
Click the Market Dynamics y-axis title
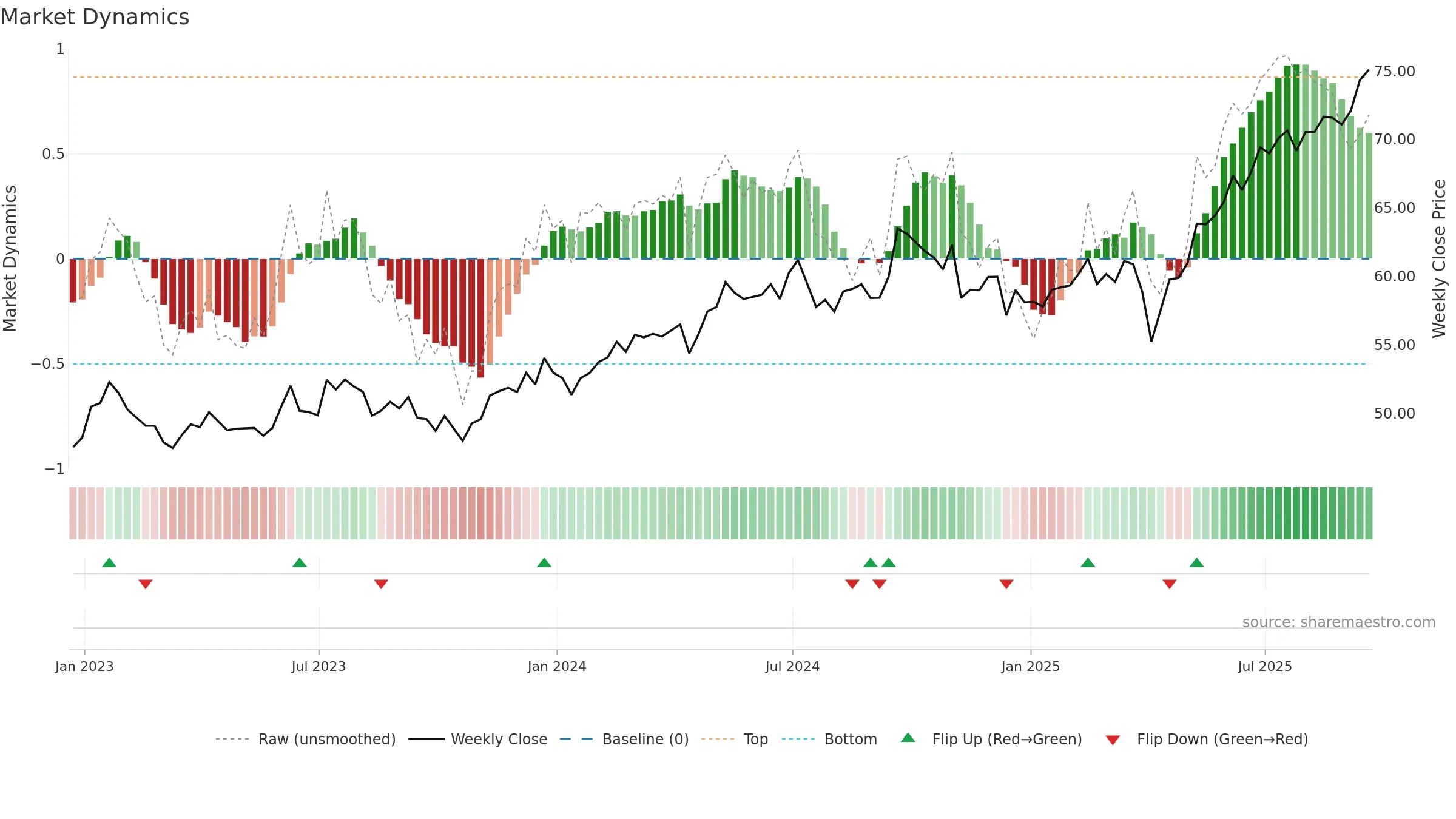tap(10, 258)
